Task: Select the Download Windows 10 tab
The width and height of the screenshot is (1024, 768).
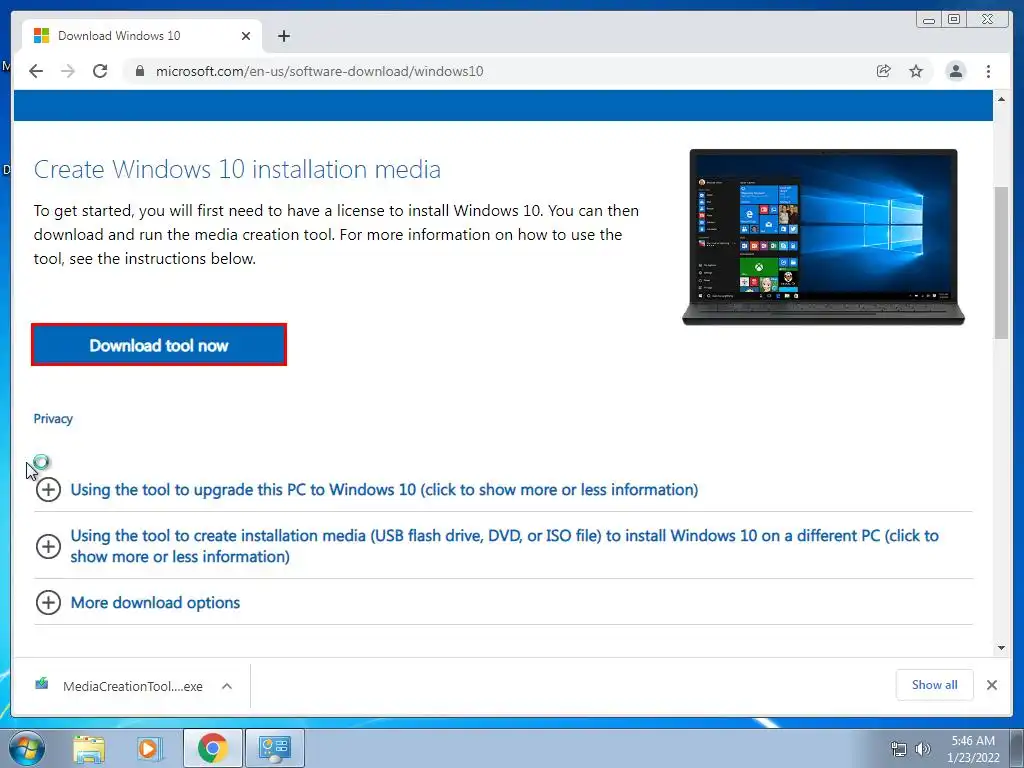Action: point(142,36)
